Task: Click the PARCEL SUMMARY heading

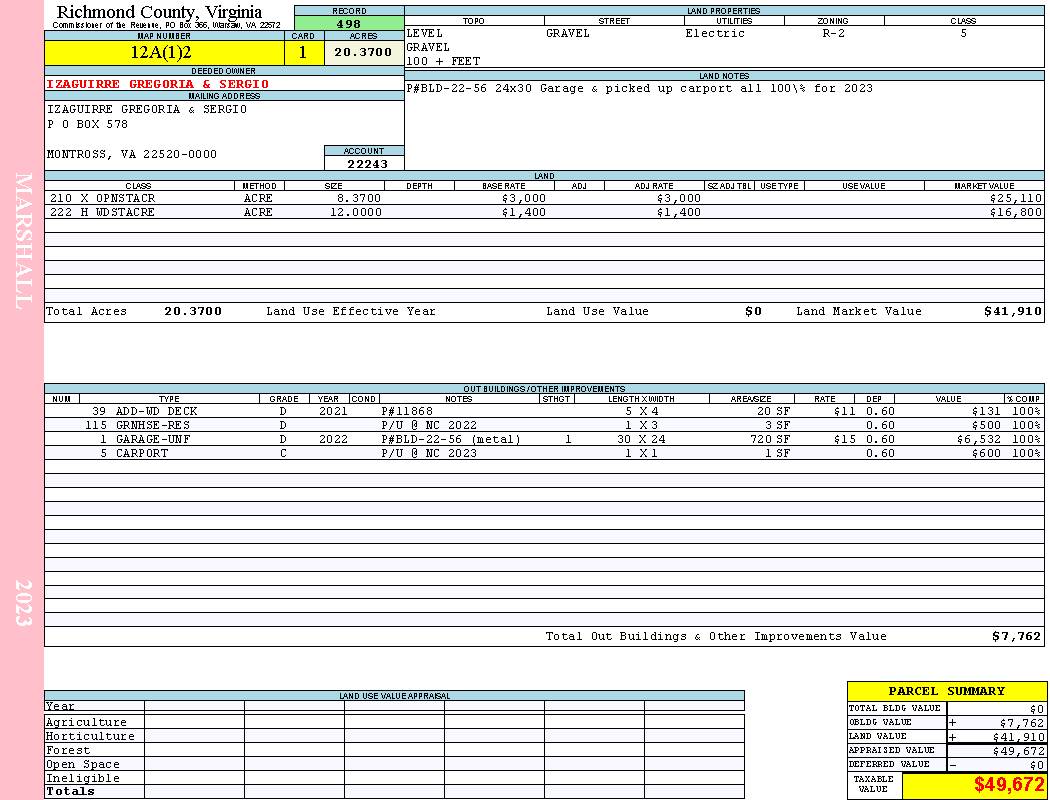Action: click(946, 691)
